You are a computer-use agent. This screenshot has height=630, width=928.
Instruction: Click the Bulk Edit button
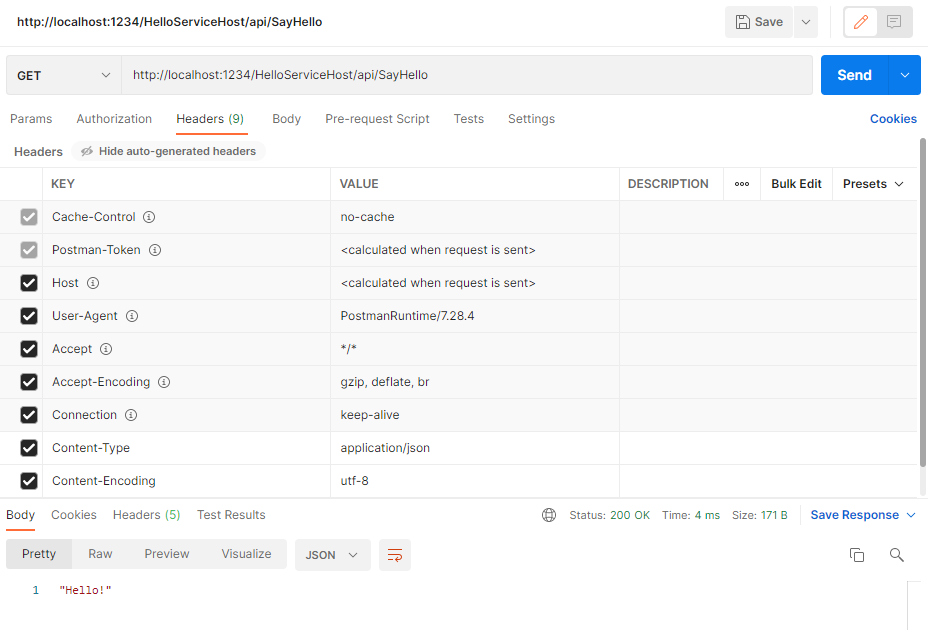796,184
